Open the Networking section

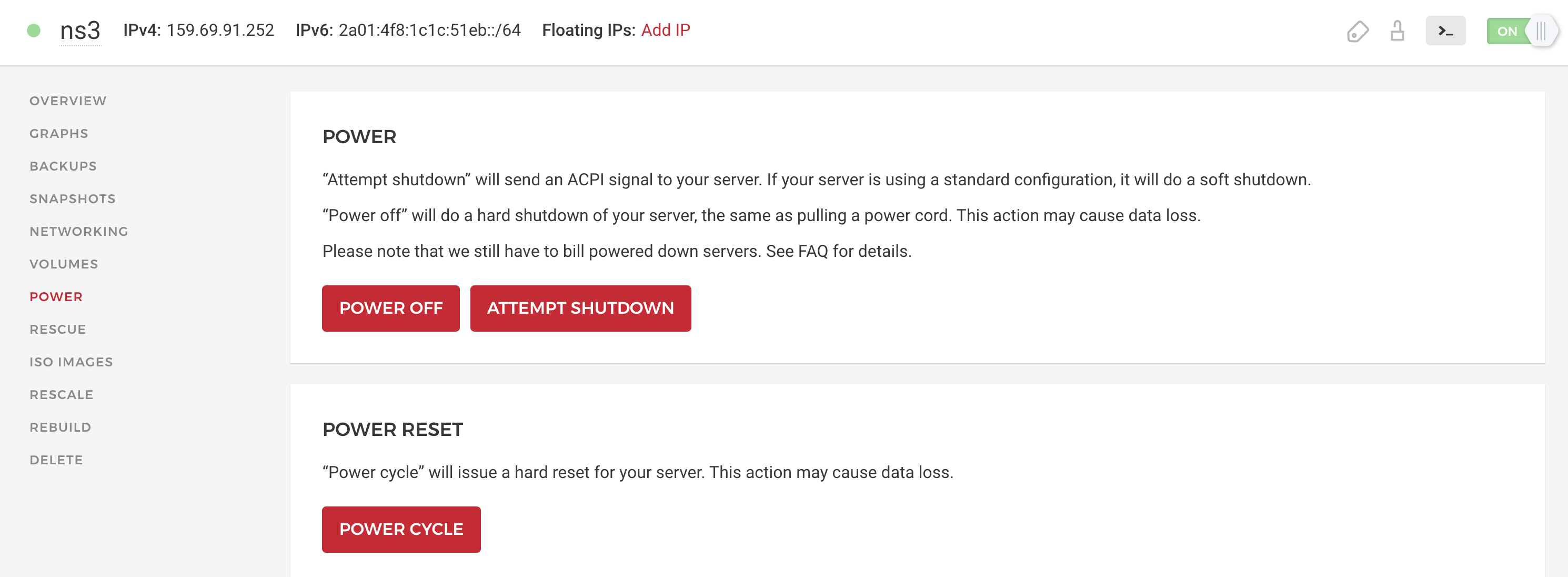click(x=78, y=232)
